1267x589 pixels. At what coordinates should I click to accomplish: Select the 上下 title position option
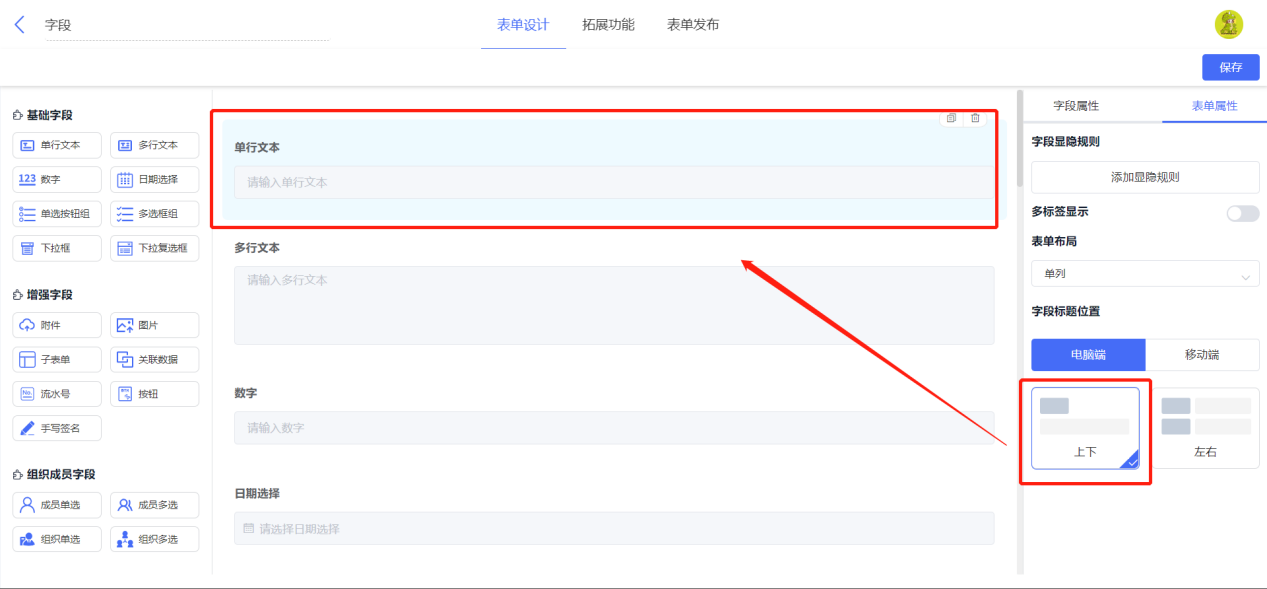(x=1086, y=428)
